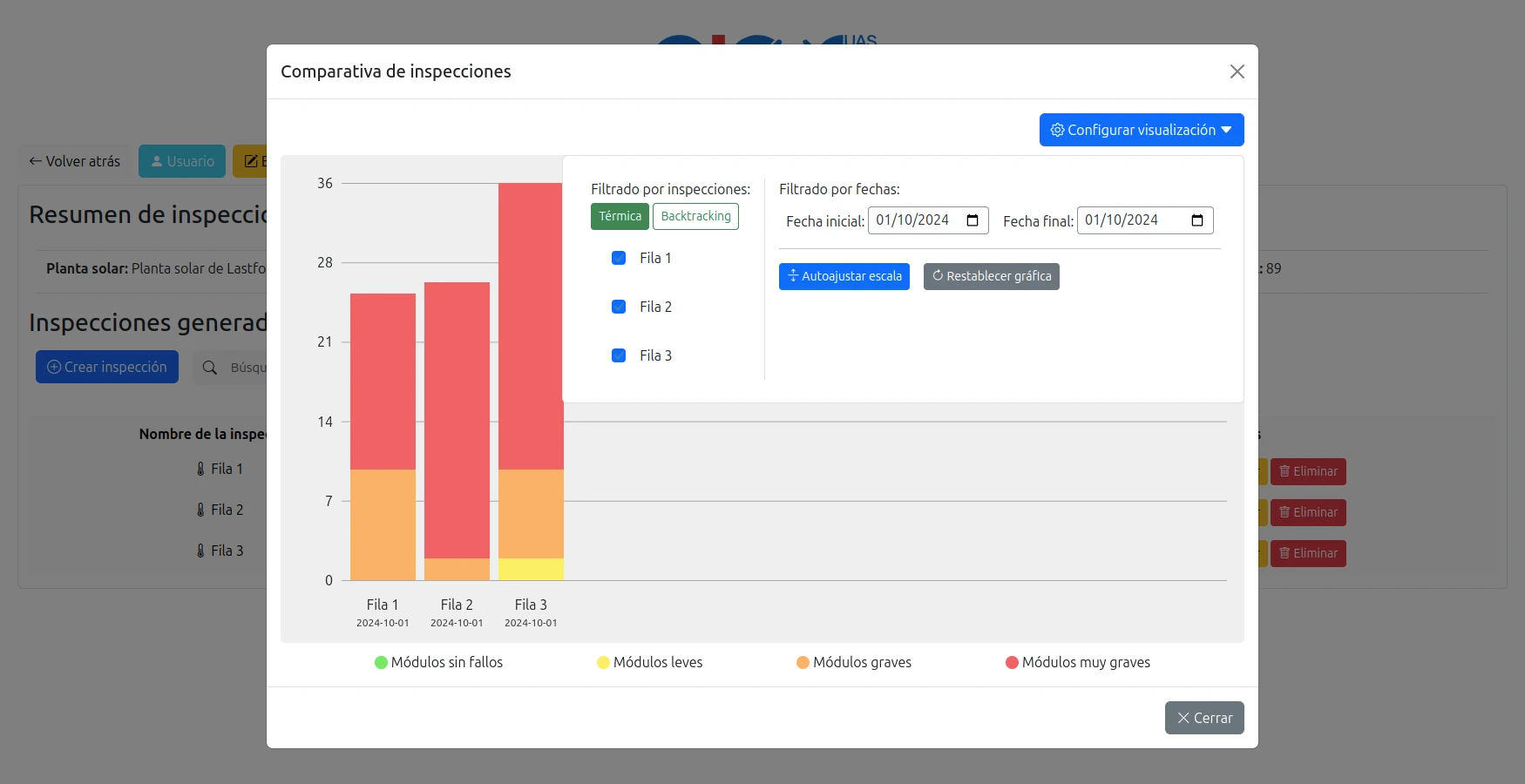Close the Comparativa de inspecciones dialog
This screenshot has width=1525, height=784.
(1237, 71)
